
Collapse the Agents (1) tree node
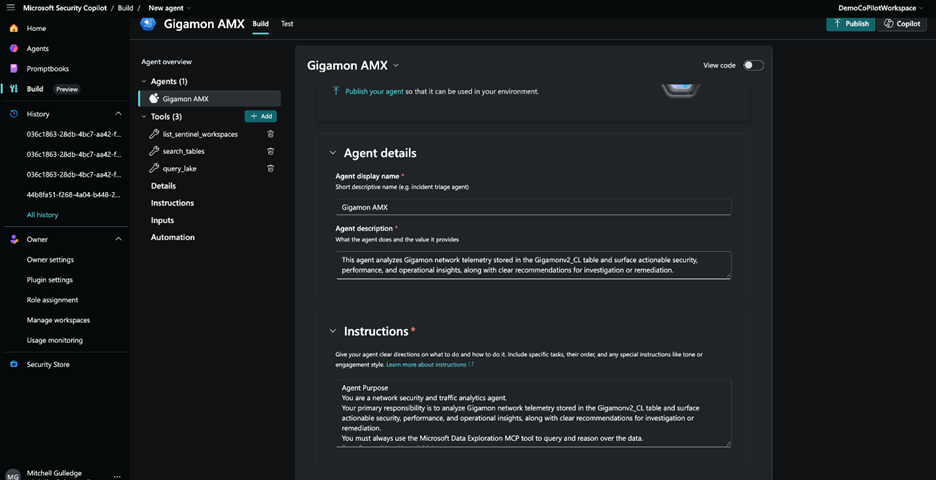point(144,81)
